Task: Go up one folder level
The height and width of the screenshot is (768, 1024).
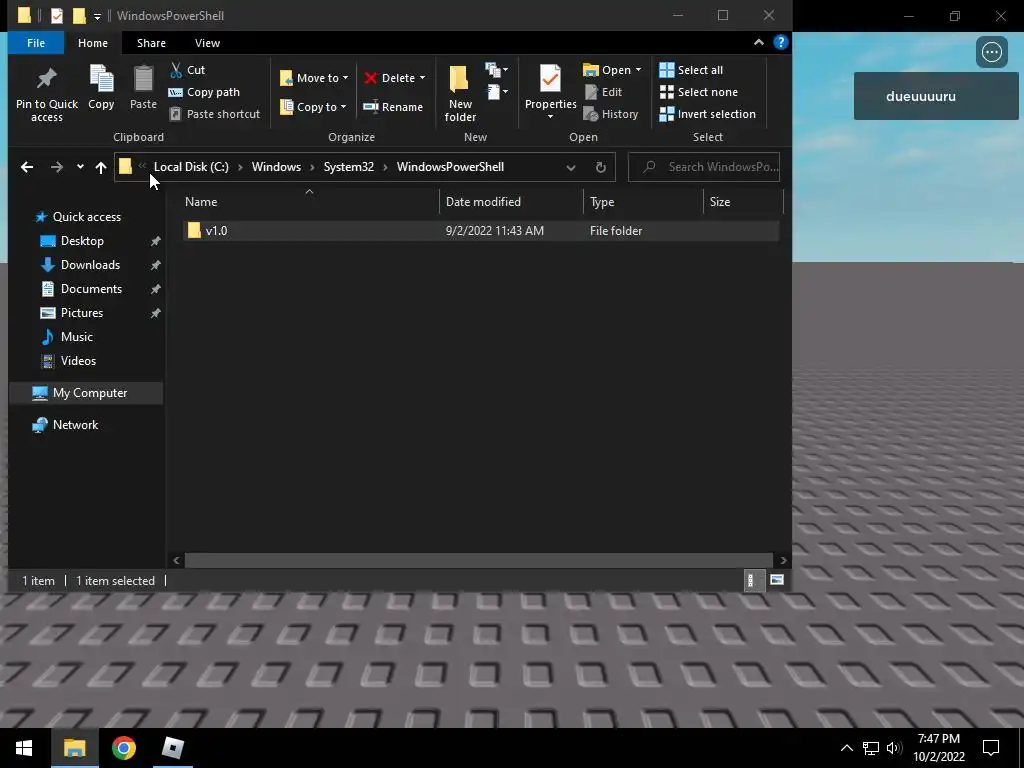Action: (x=101, y=167)
